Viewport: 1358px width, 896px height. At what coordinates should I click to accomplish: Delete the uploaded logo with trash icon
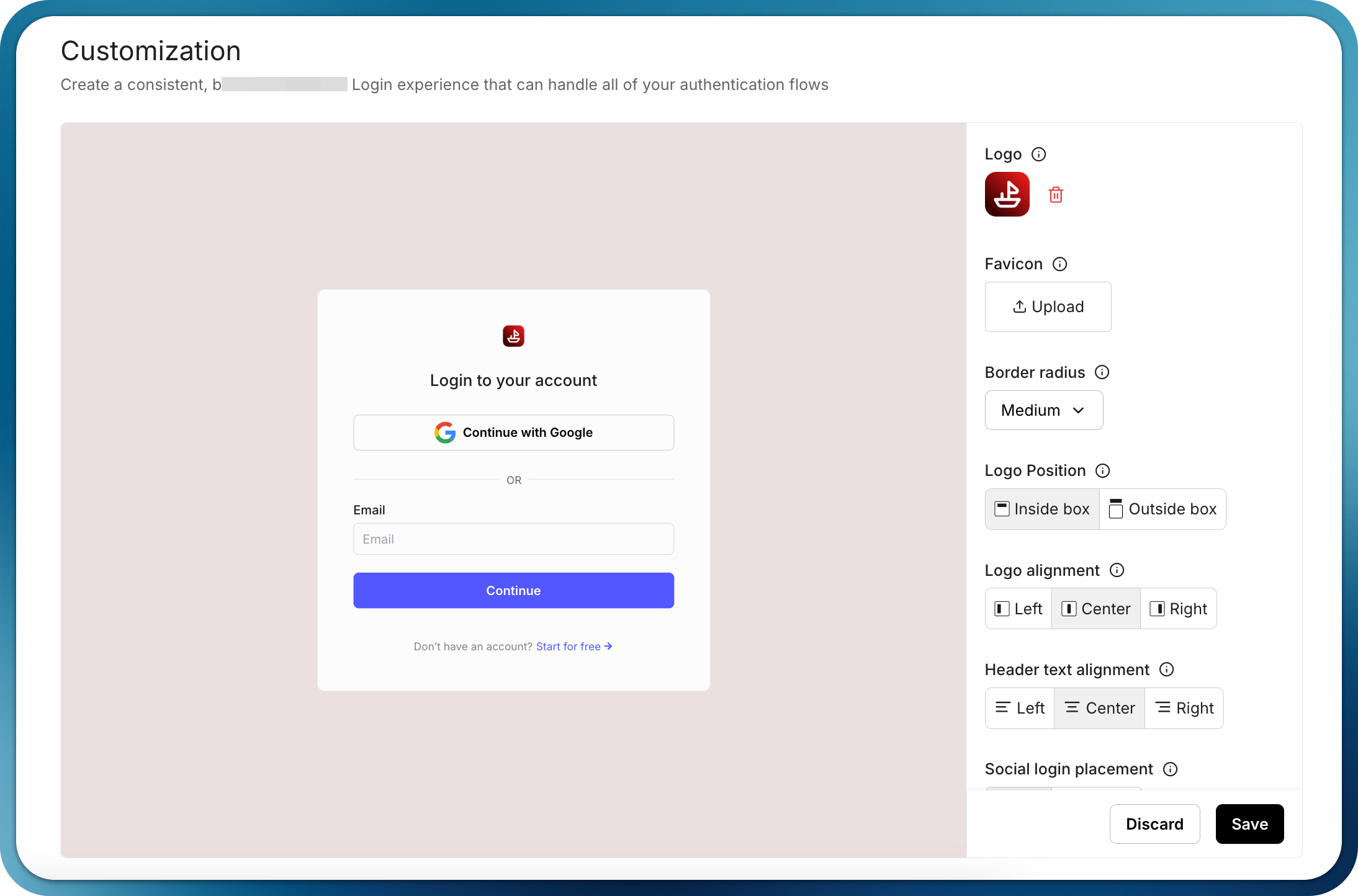click(x=1055, y=195)
